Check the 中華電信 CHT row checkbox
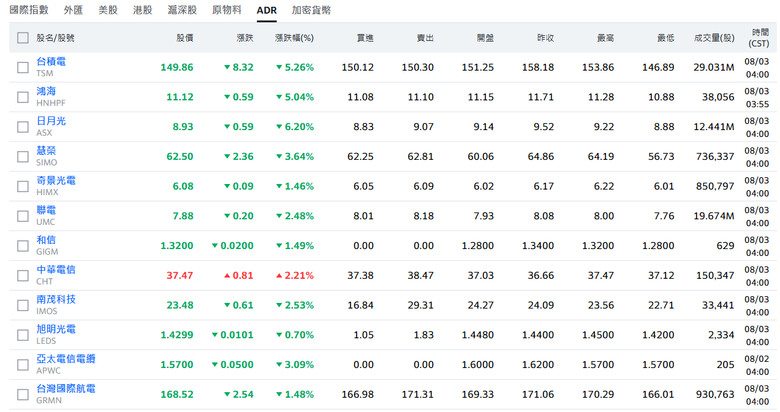 coord(23,276)
